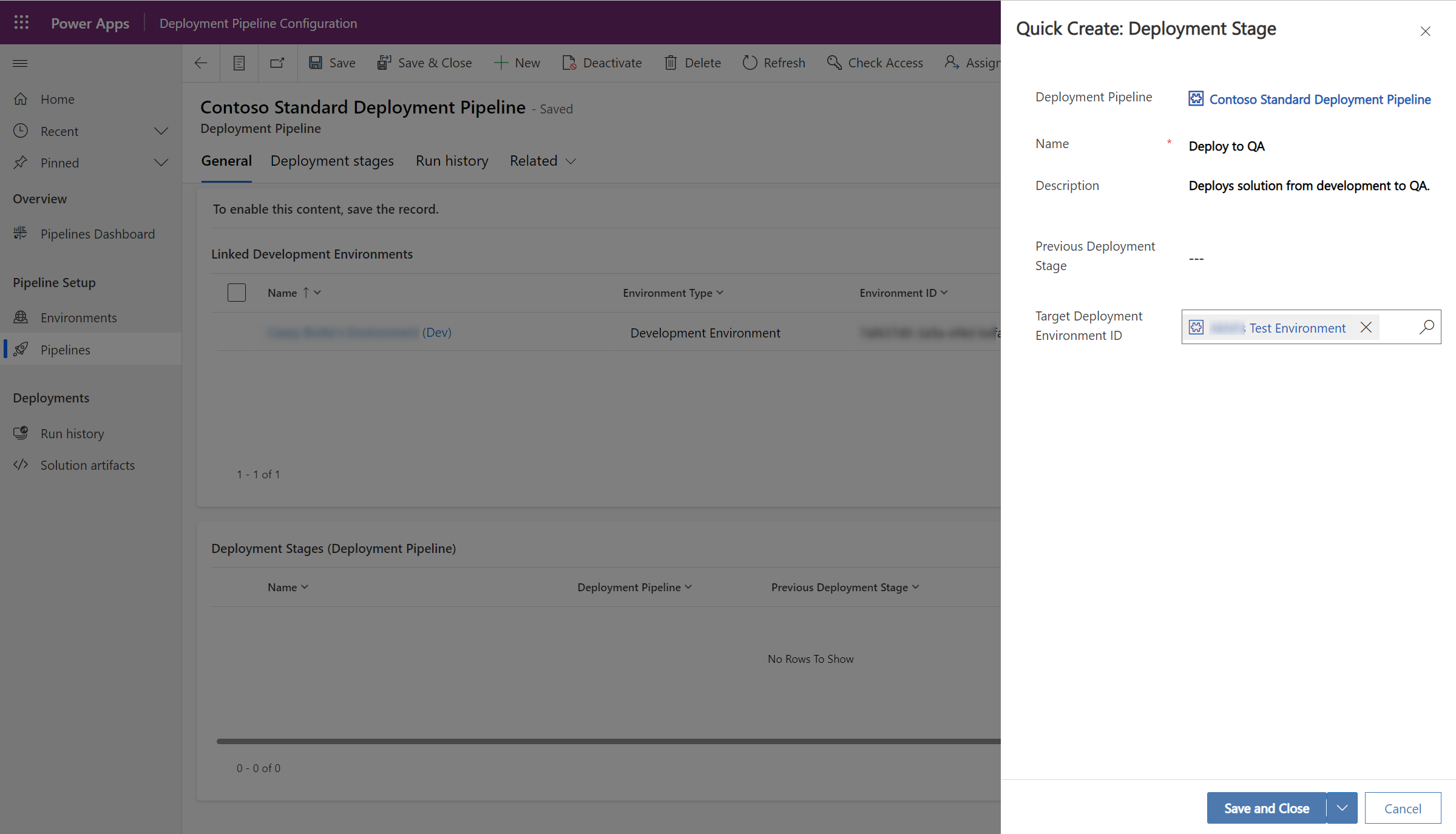Click the Save & Close icon
This screenshot has width=1456, height=834.
point(383,63)
